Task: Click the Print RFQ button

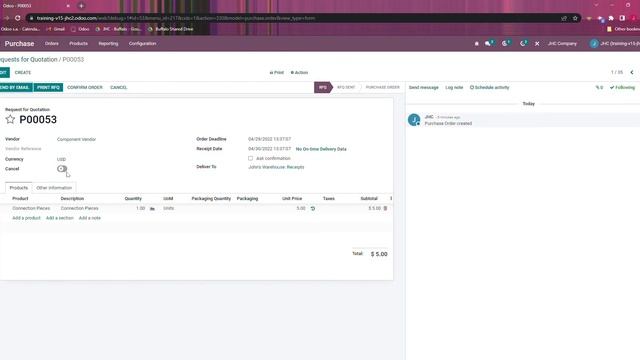Action: [48, 87]
